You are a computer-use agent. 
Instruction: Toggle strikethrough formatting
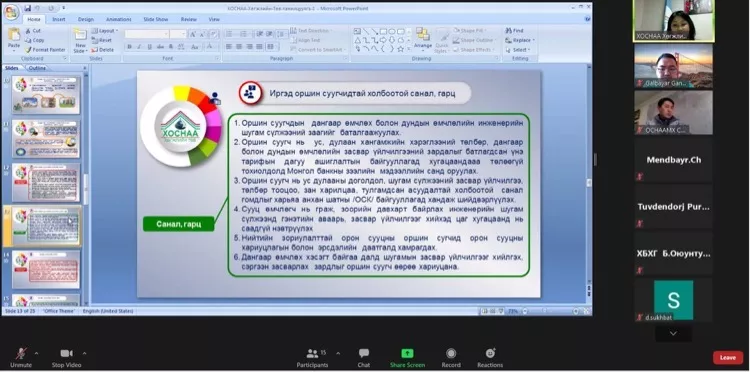pos(160,47)
